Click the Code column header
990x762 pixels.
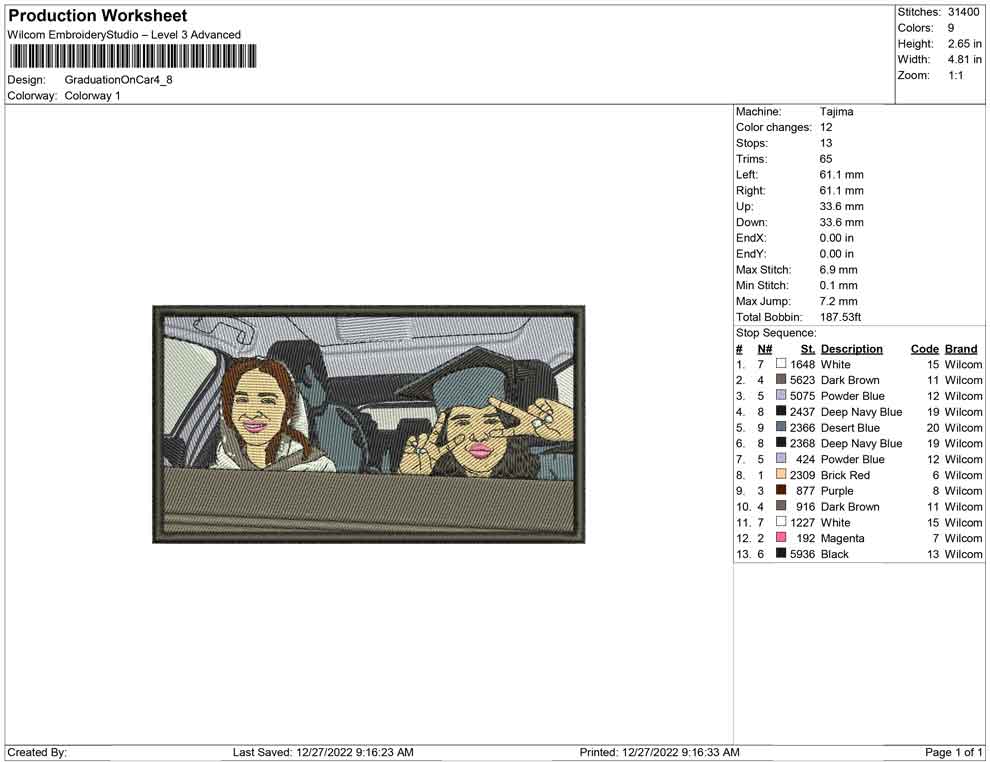coord(924,348)
